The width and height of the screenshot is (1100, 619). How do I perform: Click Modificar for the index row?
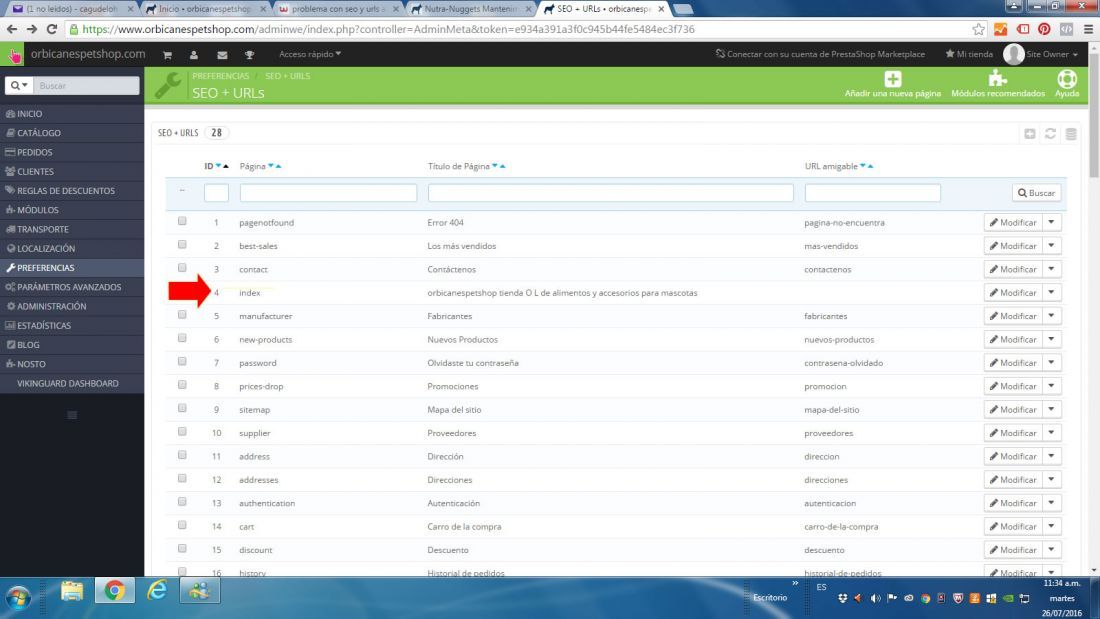(1013, 293)
